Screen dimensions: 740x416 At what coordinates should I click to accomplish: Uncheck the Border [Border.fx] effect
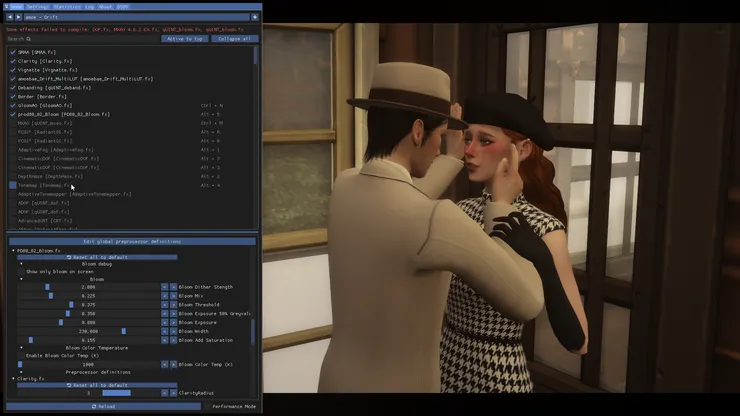(13, 97)
